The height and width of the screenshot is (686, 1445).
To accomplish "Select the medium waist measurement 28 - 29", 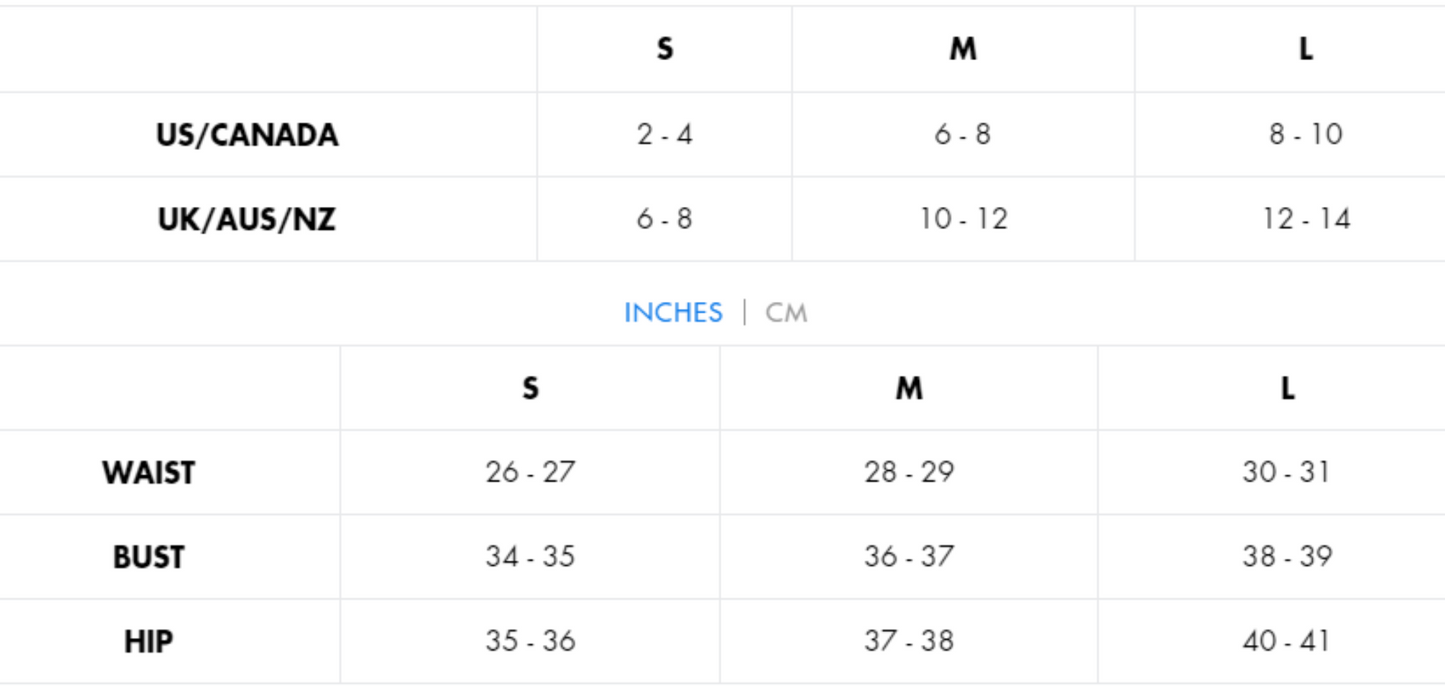I will (909, 472).
